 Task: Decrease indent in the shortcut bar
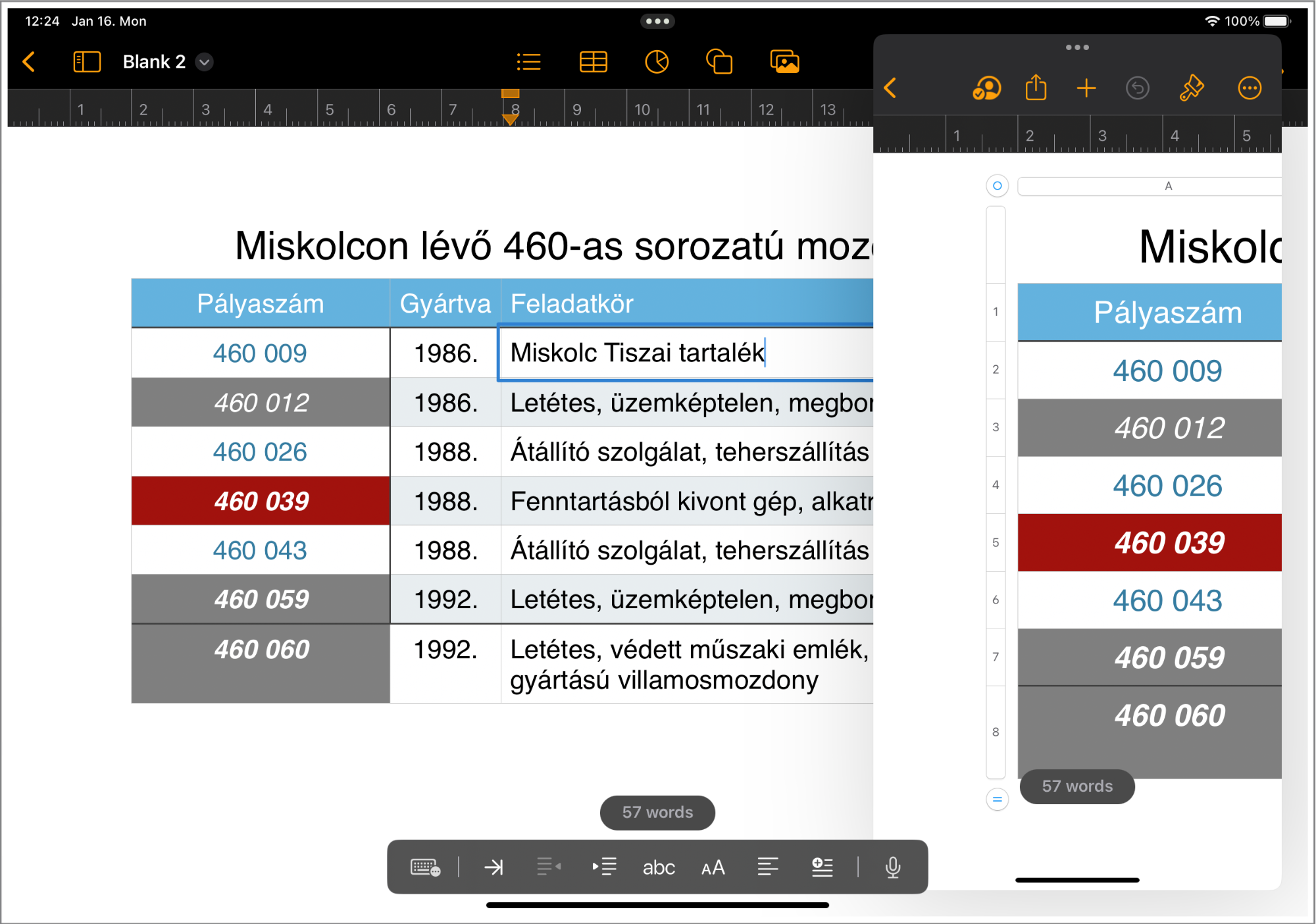[x=549, y=867]
